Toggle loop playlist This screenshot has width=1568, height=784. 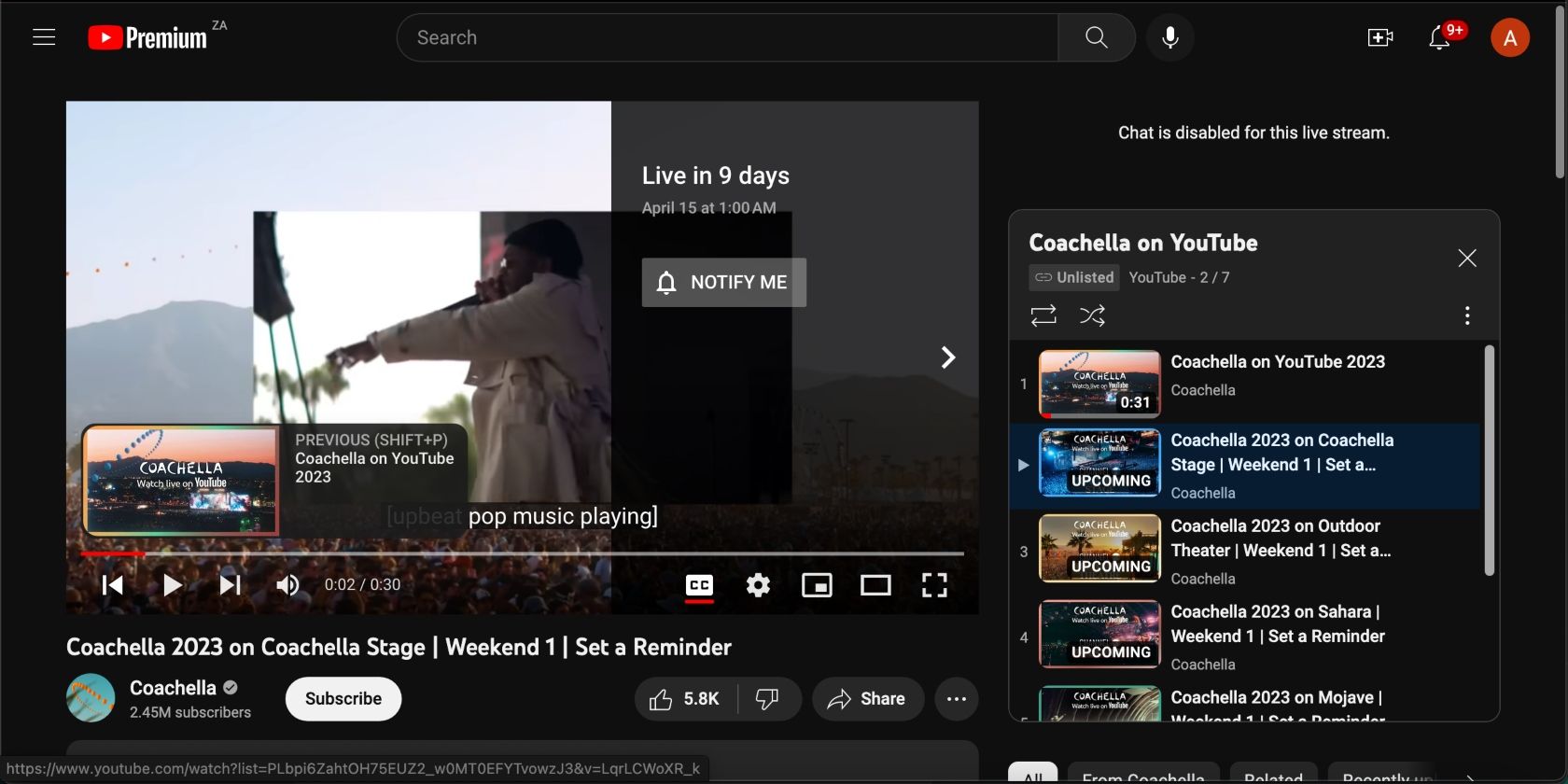click(1043, 315)
